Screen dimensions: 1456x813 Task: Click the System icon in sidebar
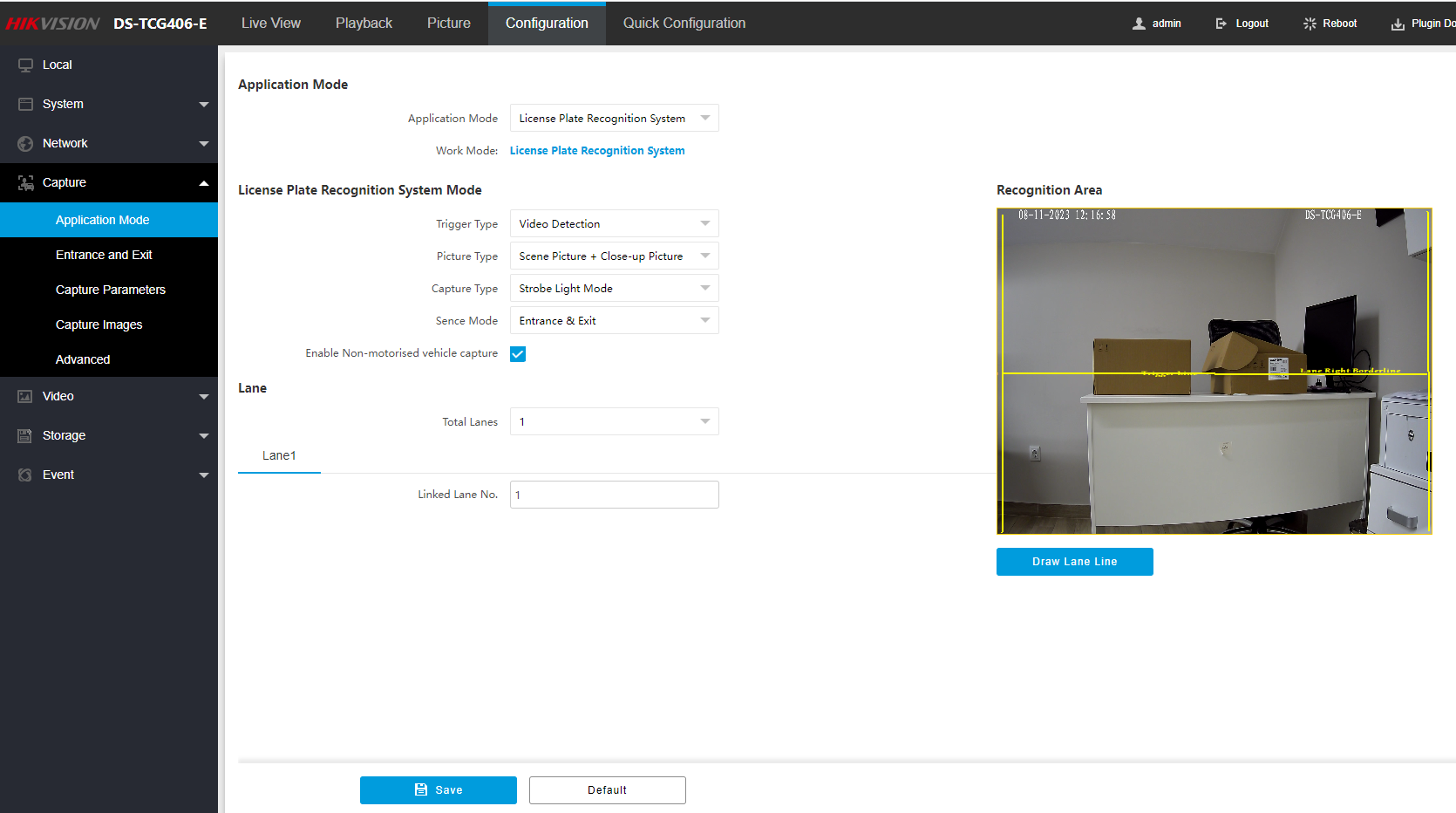[25, 105]
